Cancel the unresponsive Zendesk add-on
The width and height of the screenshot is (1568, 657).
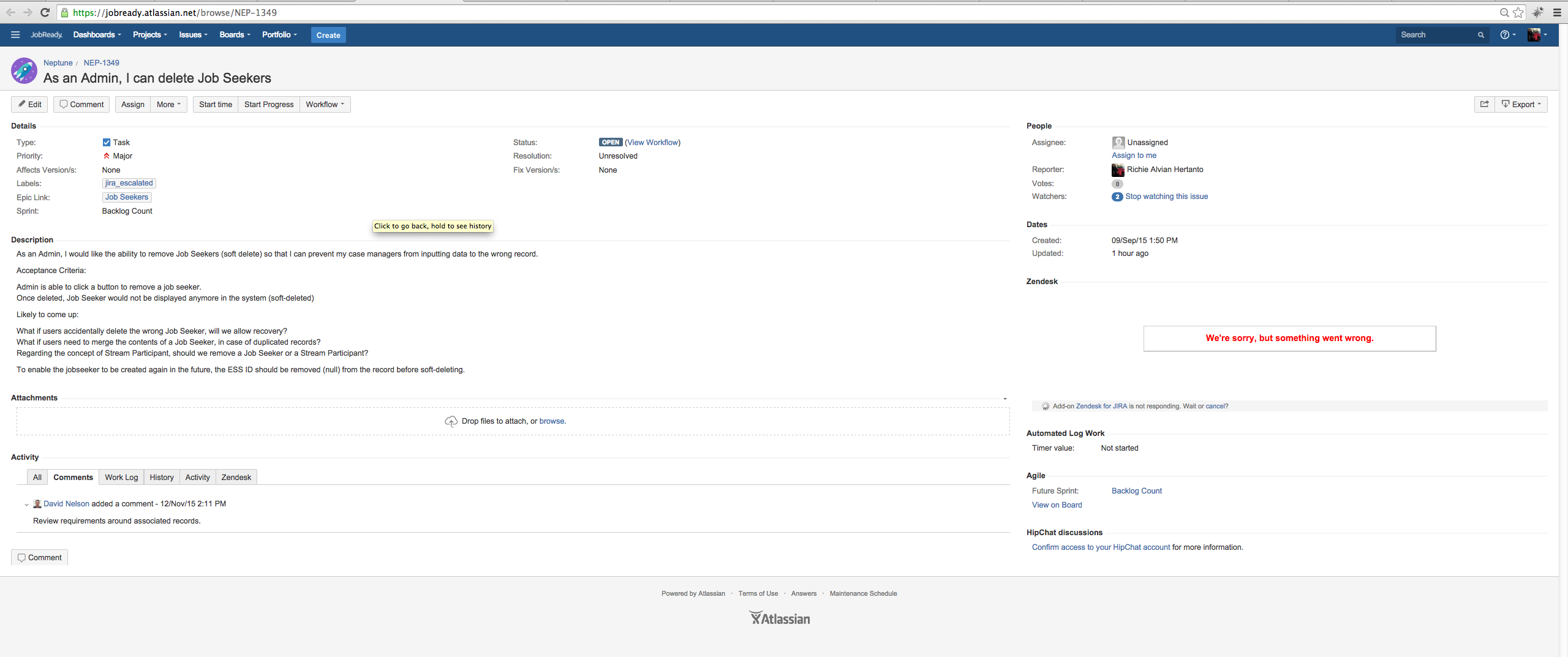point(1215,406)
